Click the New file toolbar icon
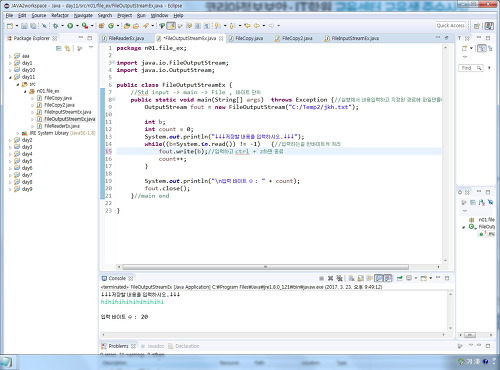This screenshot has height=370, width=500. coord(10,26)
